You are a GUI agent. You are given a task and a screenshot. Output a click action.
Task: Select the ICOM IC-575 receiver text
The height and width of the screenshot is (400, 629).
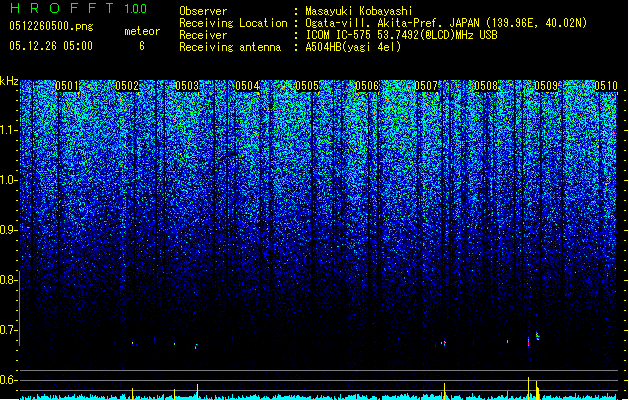pyautogui.click(x=401, y=35)
